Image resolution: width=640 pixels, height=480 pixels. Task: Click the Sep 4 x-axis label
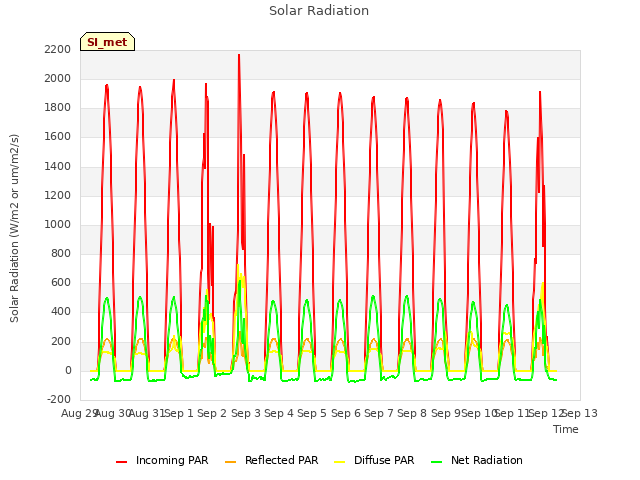279,413
